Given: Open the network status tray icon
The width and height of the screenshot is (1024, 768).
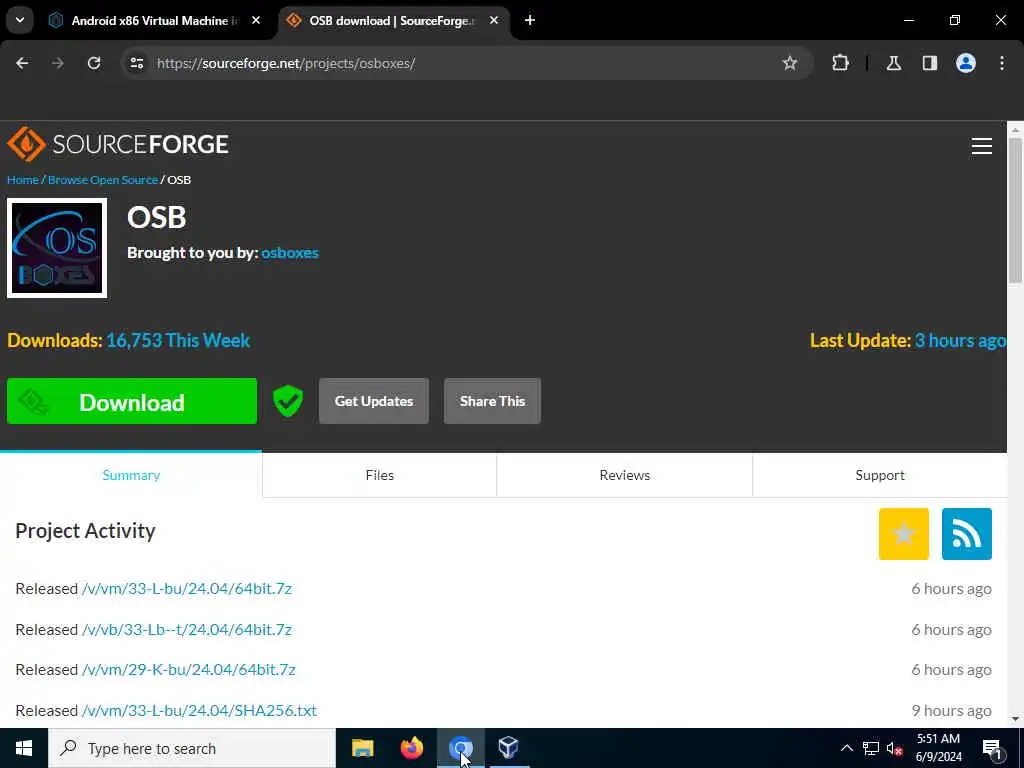Looking at the screenshot, I should (871, 748).
